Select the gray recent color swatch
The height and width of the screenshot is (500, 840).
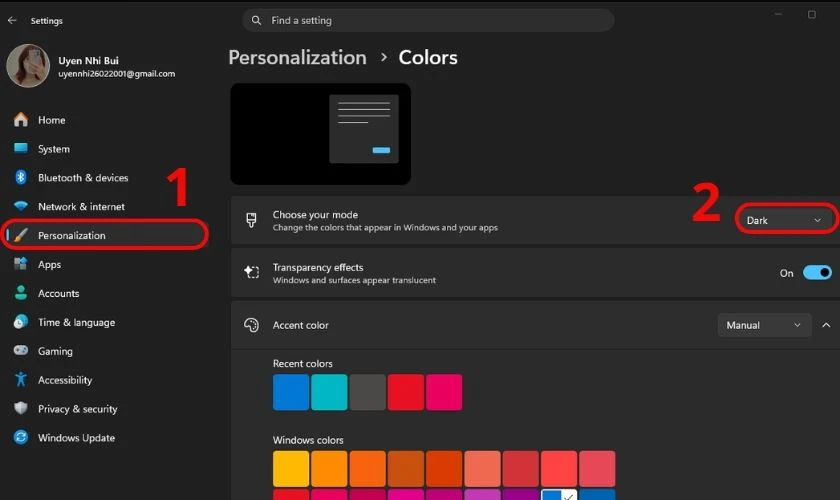pos(368,392)
